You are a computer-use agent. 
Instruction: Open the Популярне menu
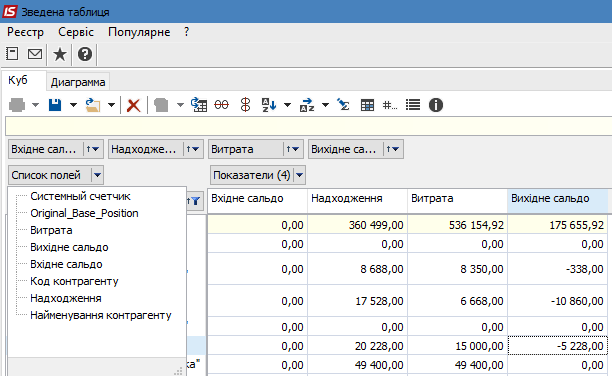coord(139,32)
